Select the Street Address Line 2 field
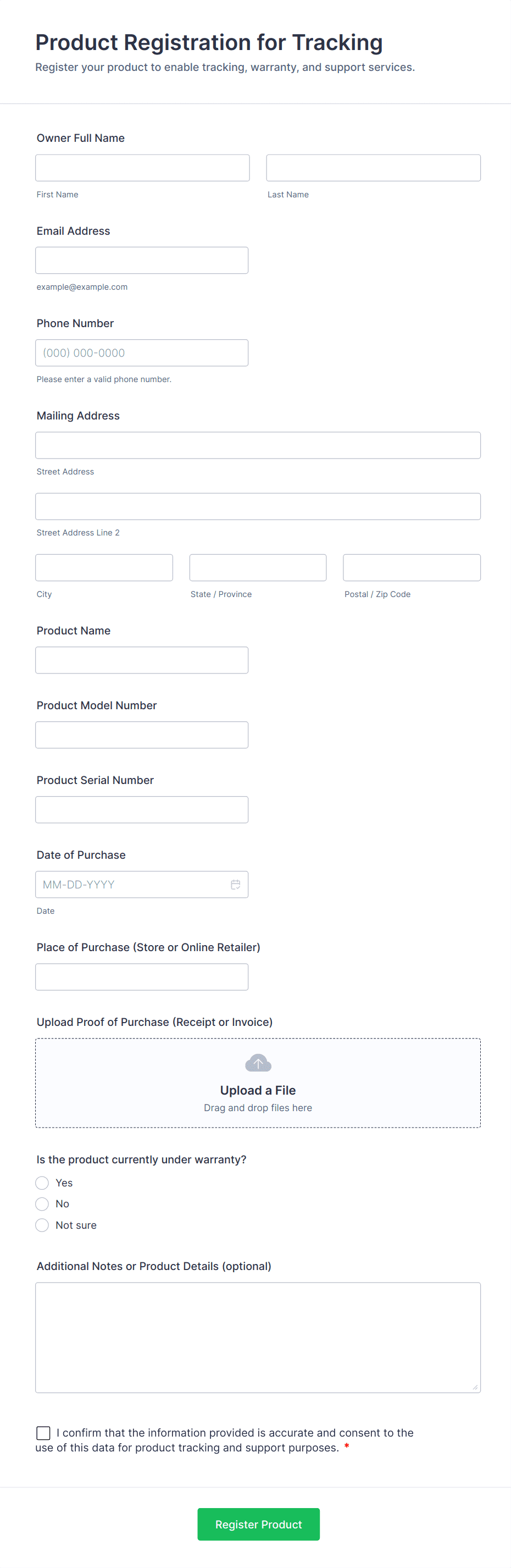This screenshot has width=511, height=1568. coord(258,506)
